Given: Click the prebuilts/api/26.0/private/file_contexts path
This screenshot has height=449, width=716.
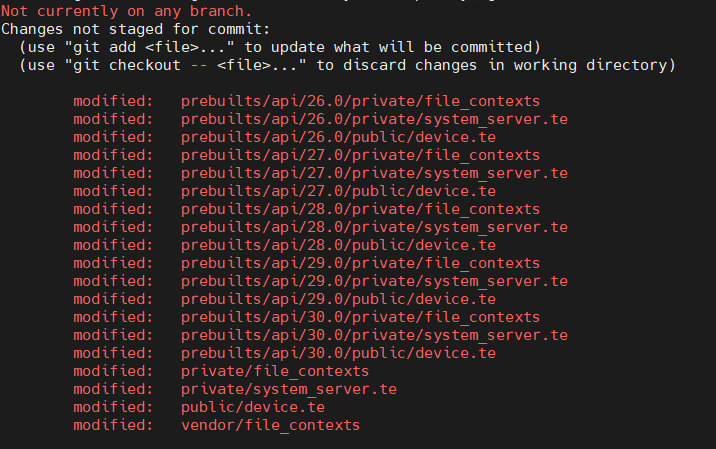Looking at the screenshot, I should pyautogui.click(x=360, y=101).
